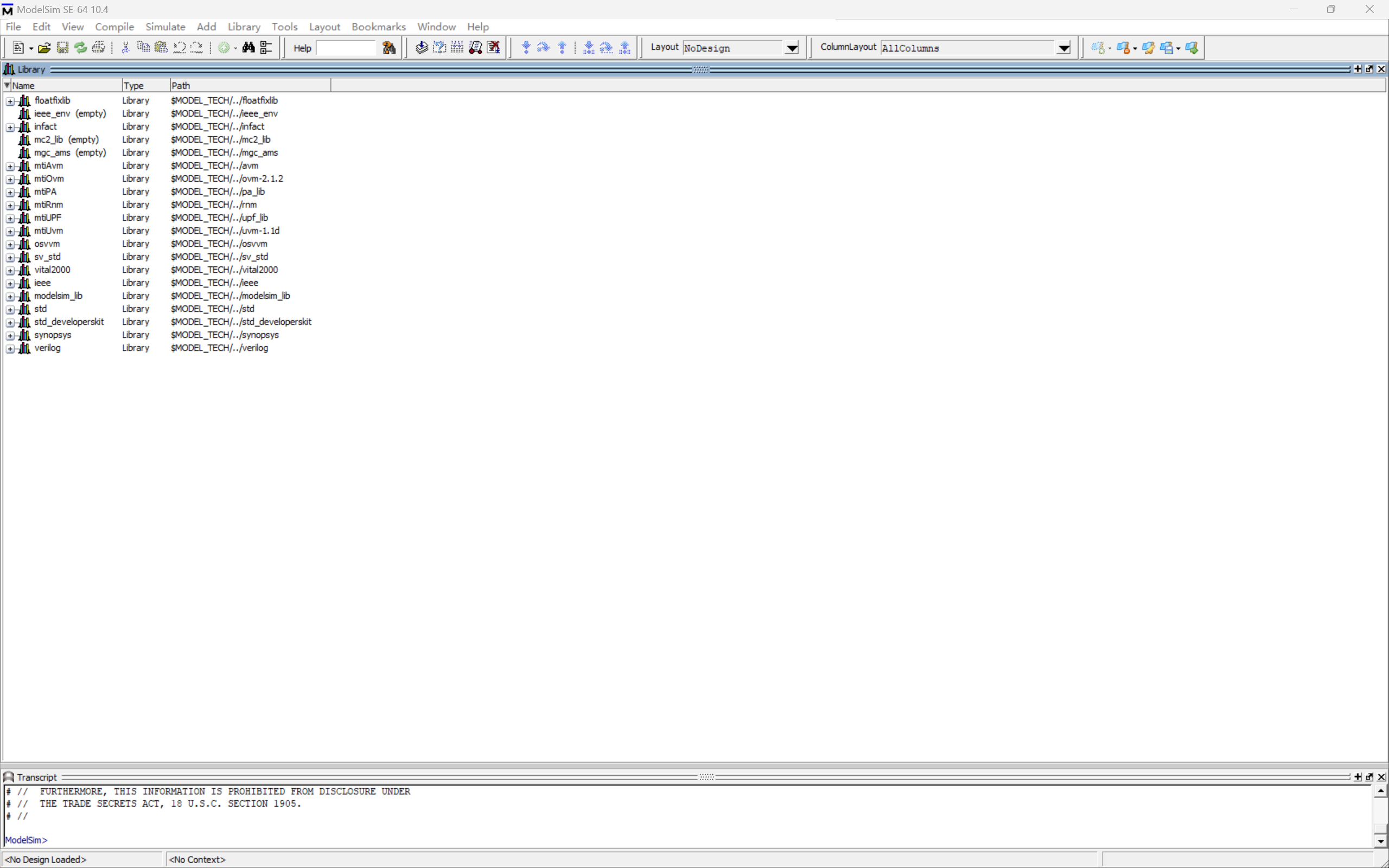Viewport: 1389px width, 868px height.
Task: Open the ColumnLayout dropdown showing AllColumns
Action: tap(1064, 48)
